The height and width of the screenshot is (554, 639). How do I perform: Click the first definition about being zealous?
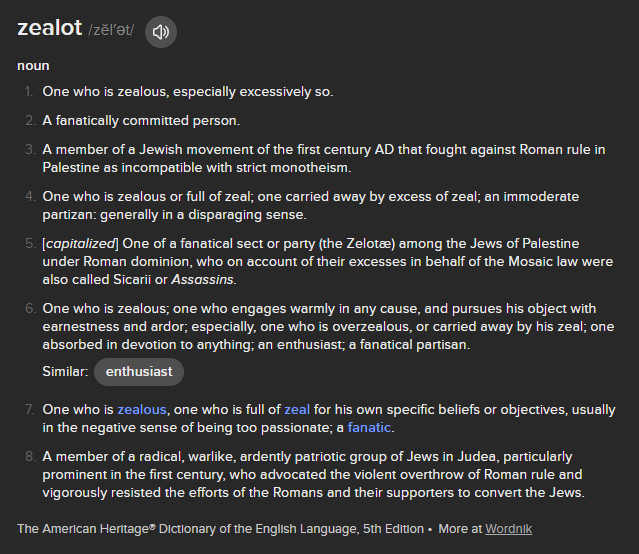[x=187, y=92]
